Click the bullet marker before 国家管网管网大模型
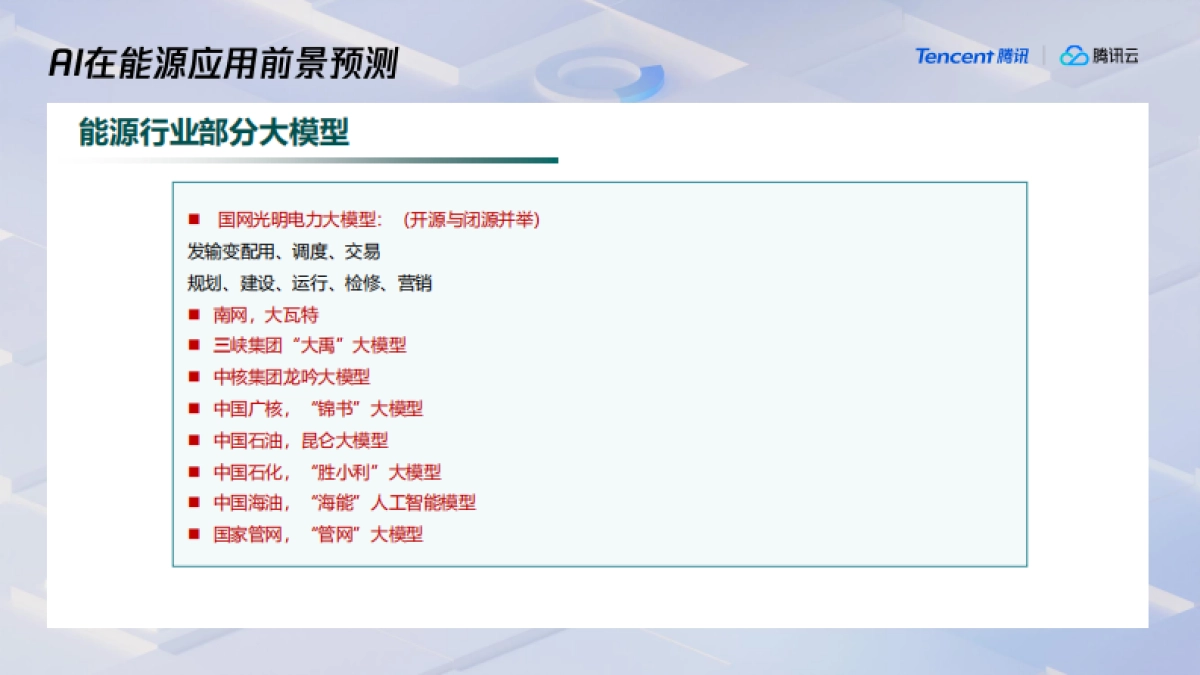This screenshot has height=675, width=1200. tap(192, 535)
